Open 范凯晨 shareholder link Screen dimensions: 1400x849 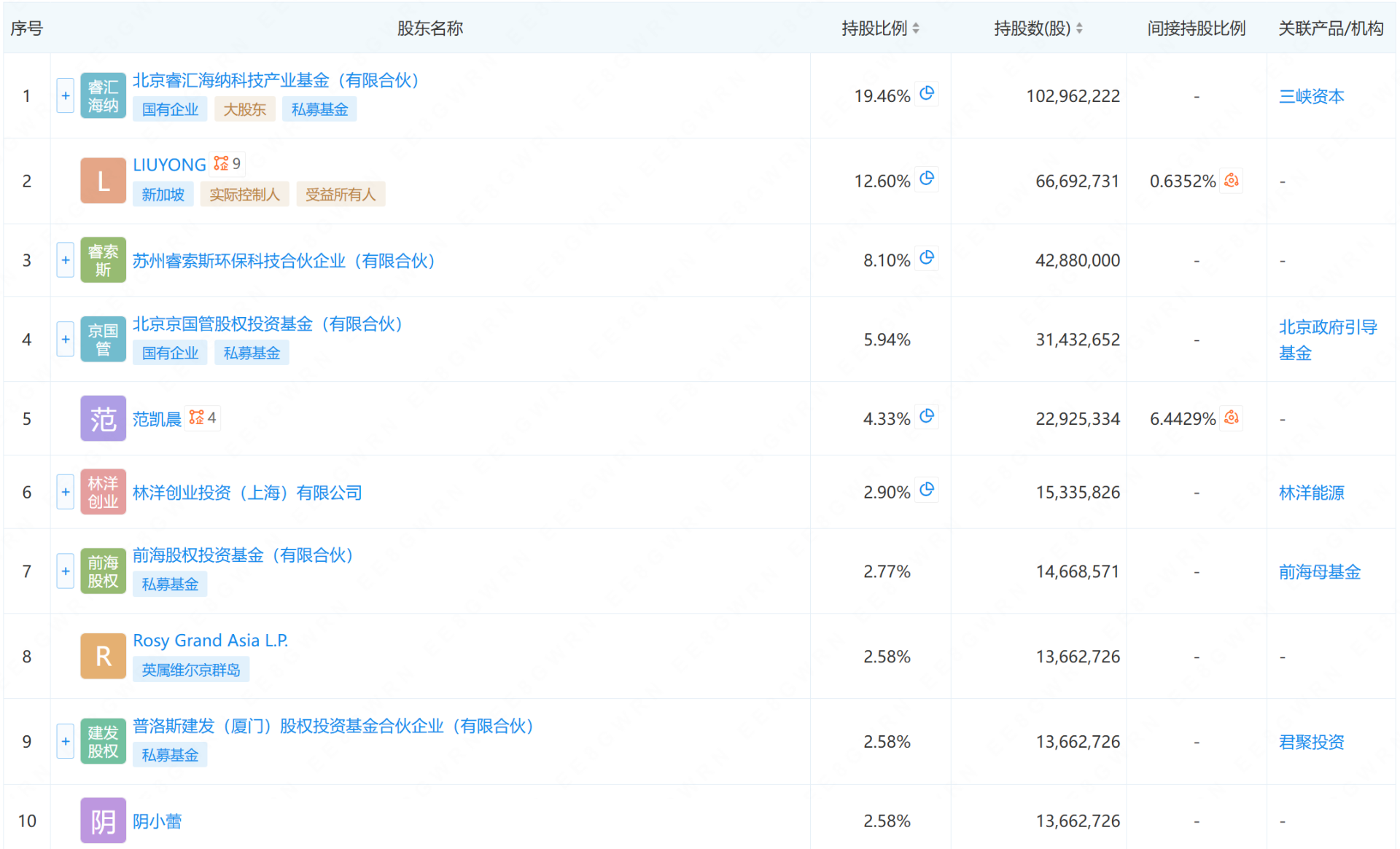click(x=157, y=419)
